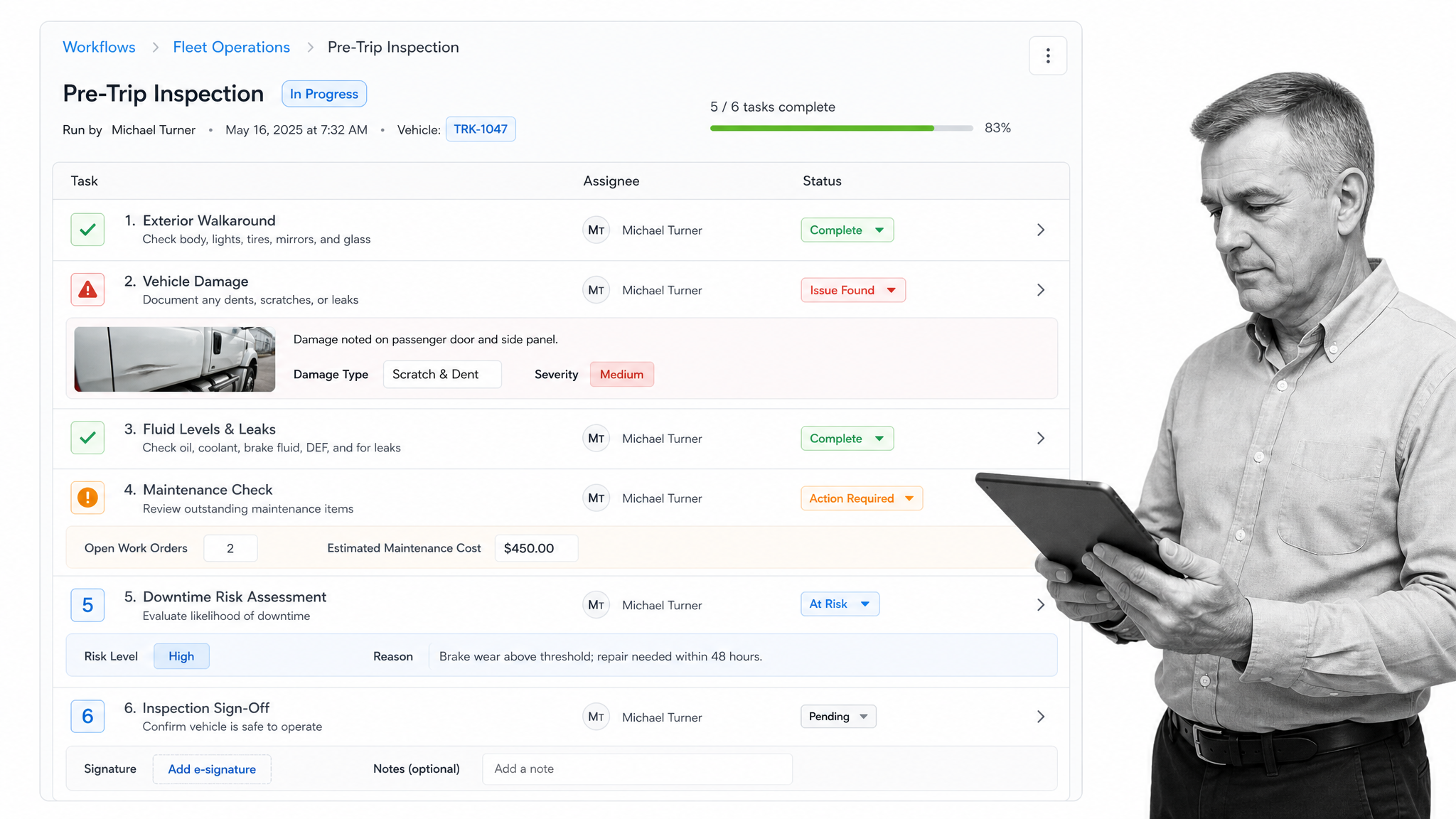The image size is (1456, 819).
Task: Open Complete status dropdown for Exterior Walkaround
Action: pos(847,230)
